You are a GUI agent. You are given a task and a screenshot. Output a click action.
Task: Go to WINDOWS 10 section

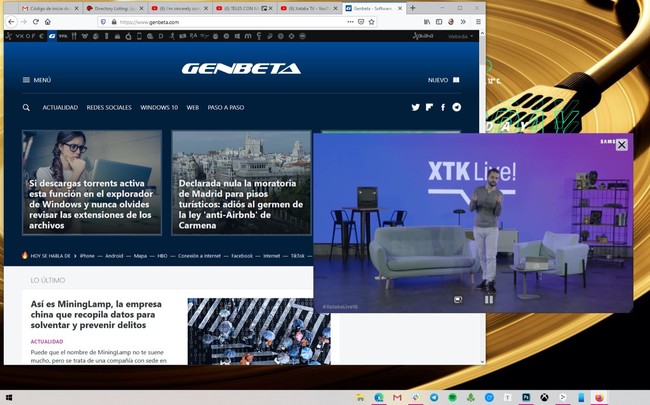(159, 107)
